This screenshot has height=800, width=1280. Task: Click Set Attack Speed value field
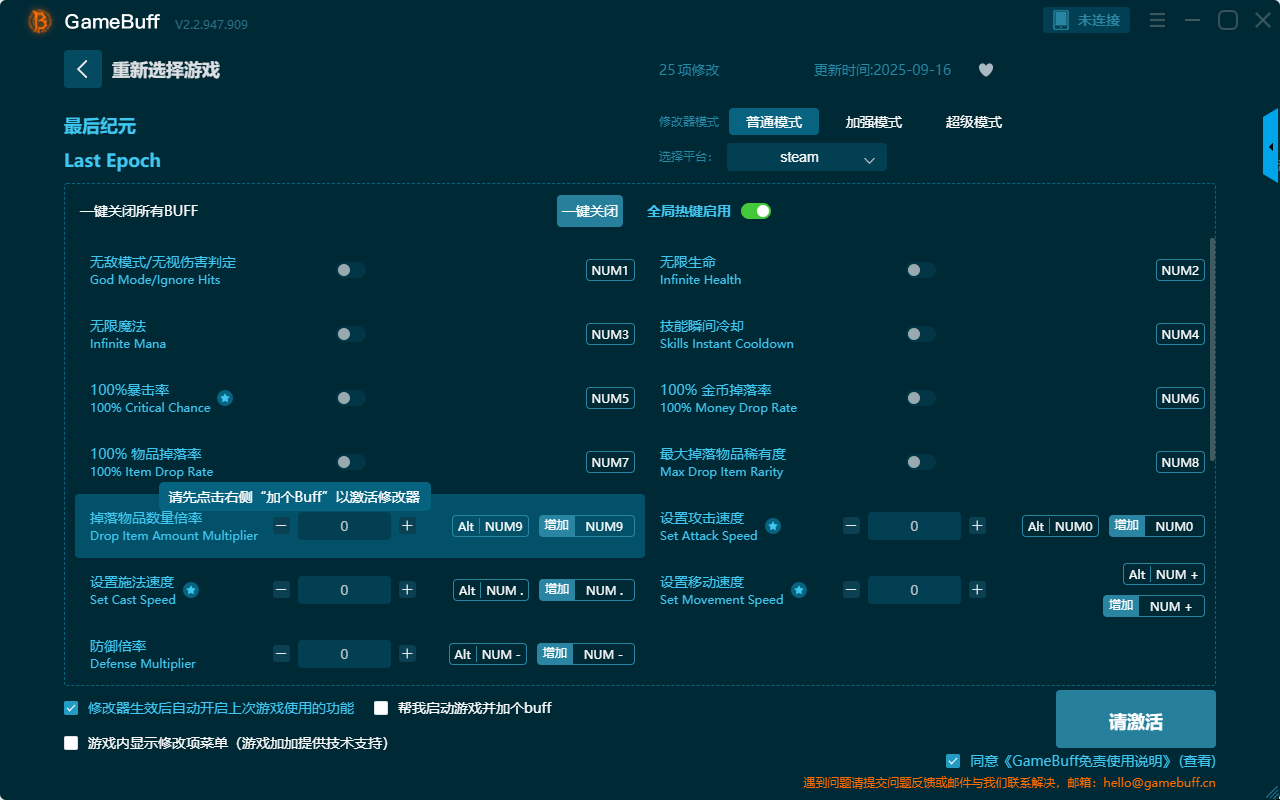click(914, 526)
